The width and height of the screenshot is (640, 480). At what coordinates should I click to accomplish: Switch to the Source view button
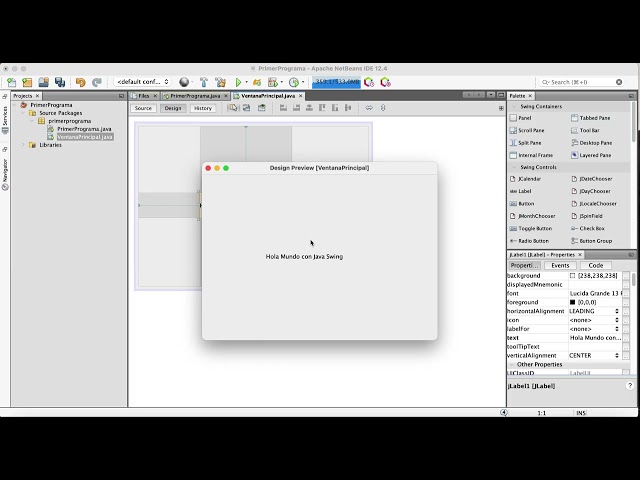coord(143,108)
